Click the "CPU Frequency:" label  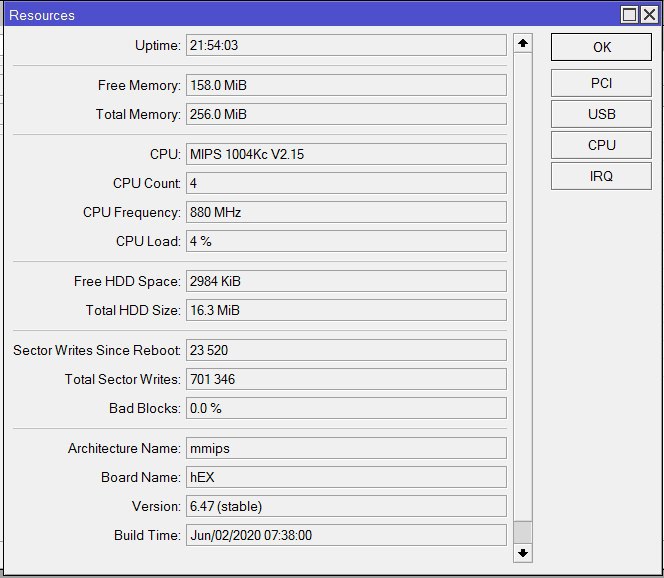point(132,212)
